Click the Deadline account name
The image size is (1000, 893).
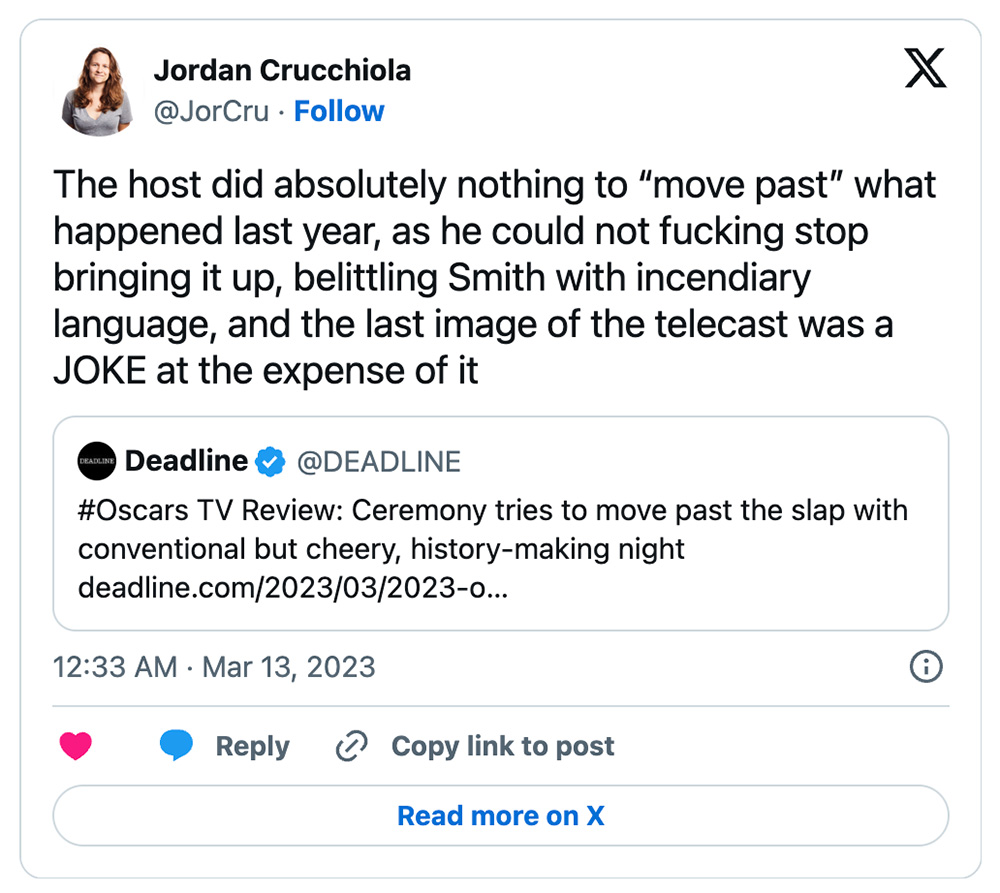(186, 461)
